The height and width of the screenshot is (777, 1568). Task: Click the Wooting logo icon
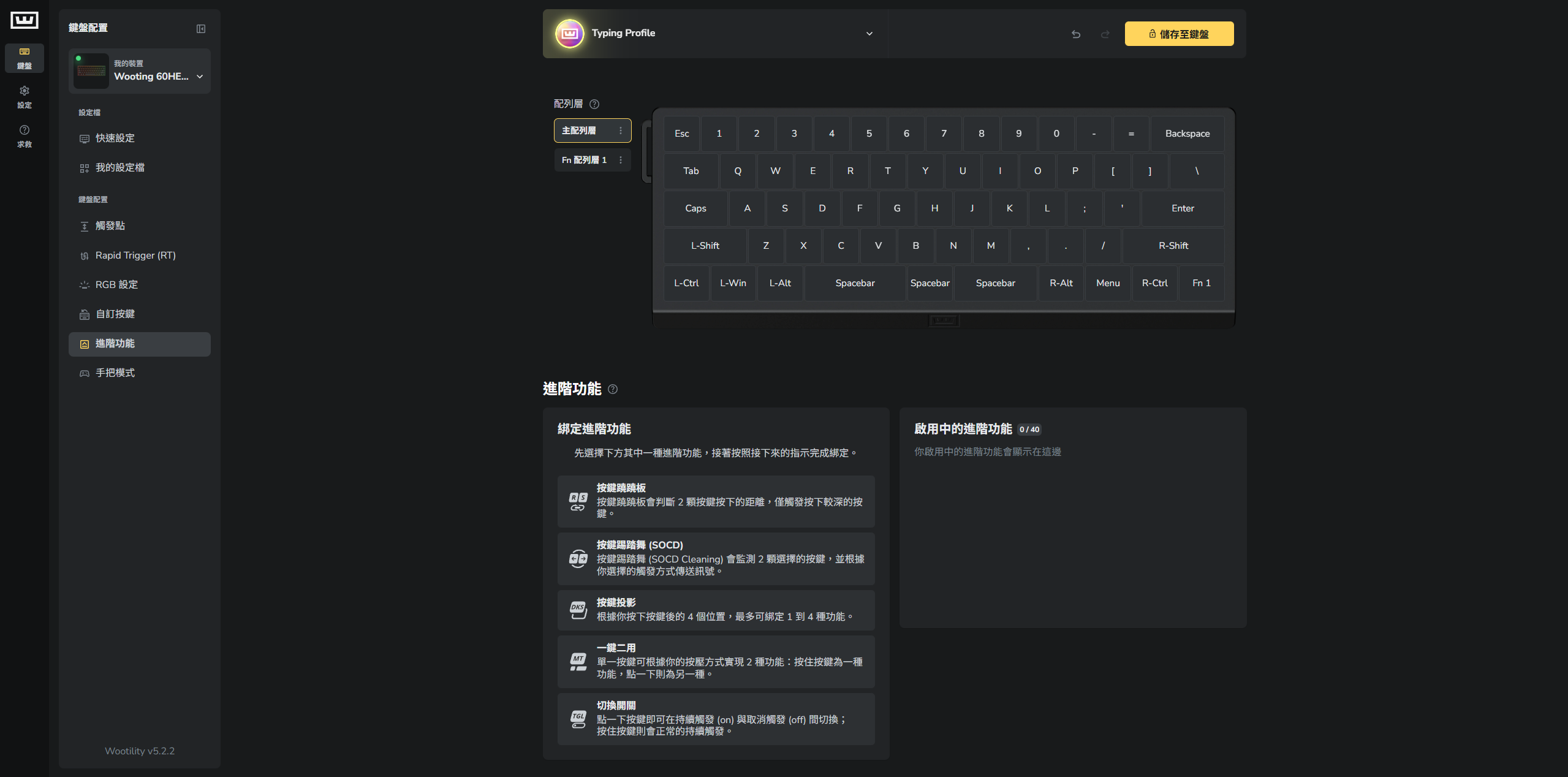25,20
